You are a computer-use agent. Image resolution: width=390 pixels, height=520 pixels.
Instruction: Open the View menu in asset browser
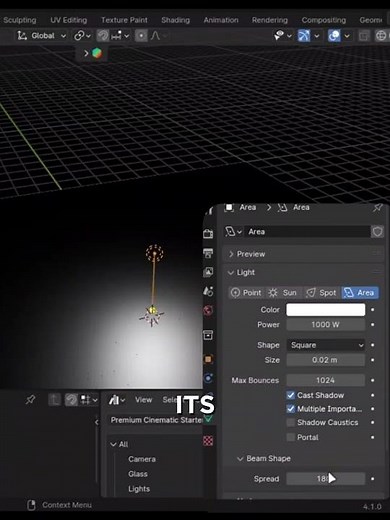(x=144, y=400)
